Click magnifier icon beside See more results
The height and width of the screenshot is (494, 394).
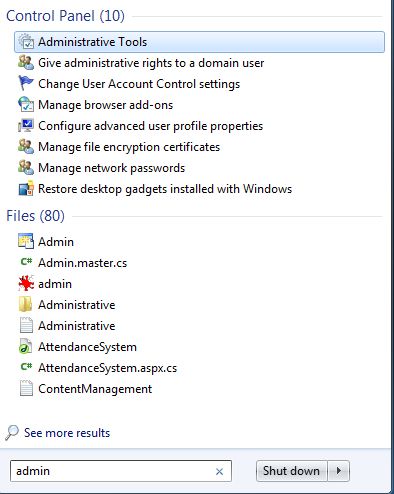[12, 433]
